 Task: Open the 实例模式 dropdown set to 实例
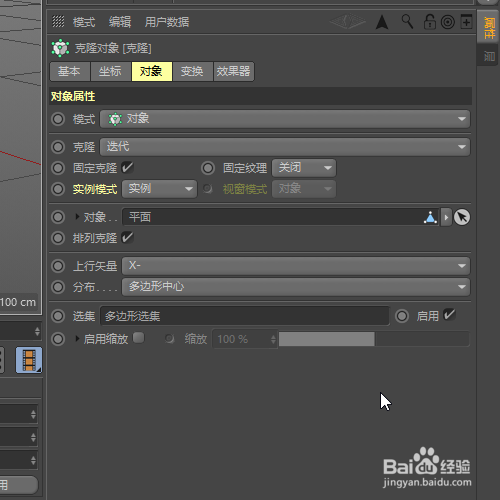click(159, 189)
